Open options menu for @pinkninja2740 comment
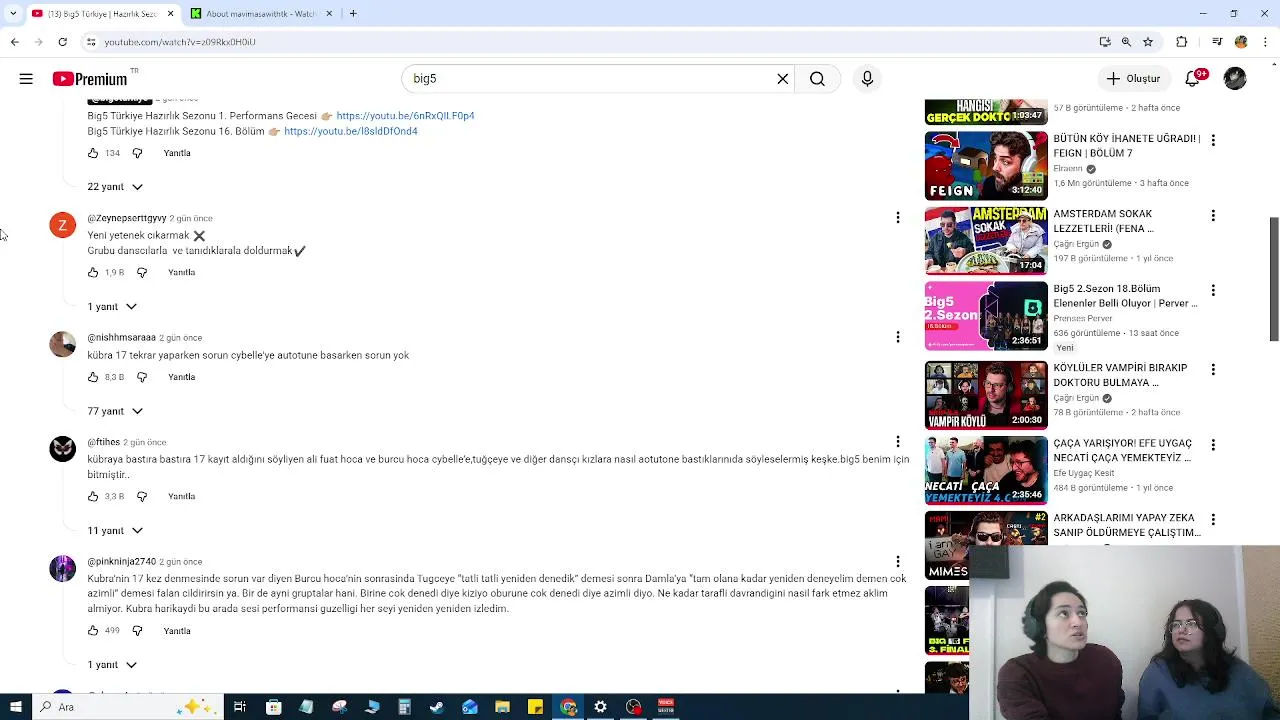 (x=897, y=561)
